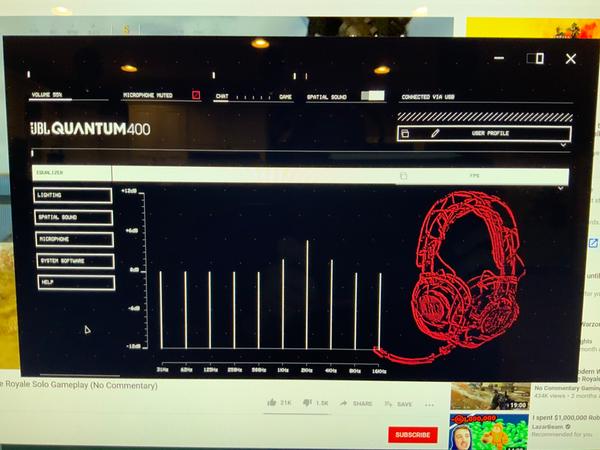Click the LazarBeam channel name link
The height and width of the screenshot is (450, 600).
(549, 426)
